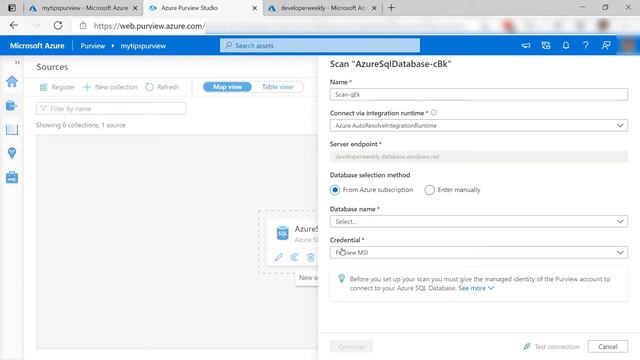Click the Continue button
The height and width of the screenshot is (360, 640).
pyautogui.click(x=351, y=347)
